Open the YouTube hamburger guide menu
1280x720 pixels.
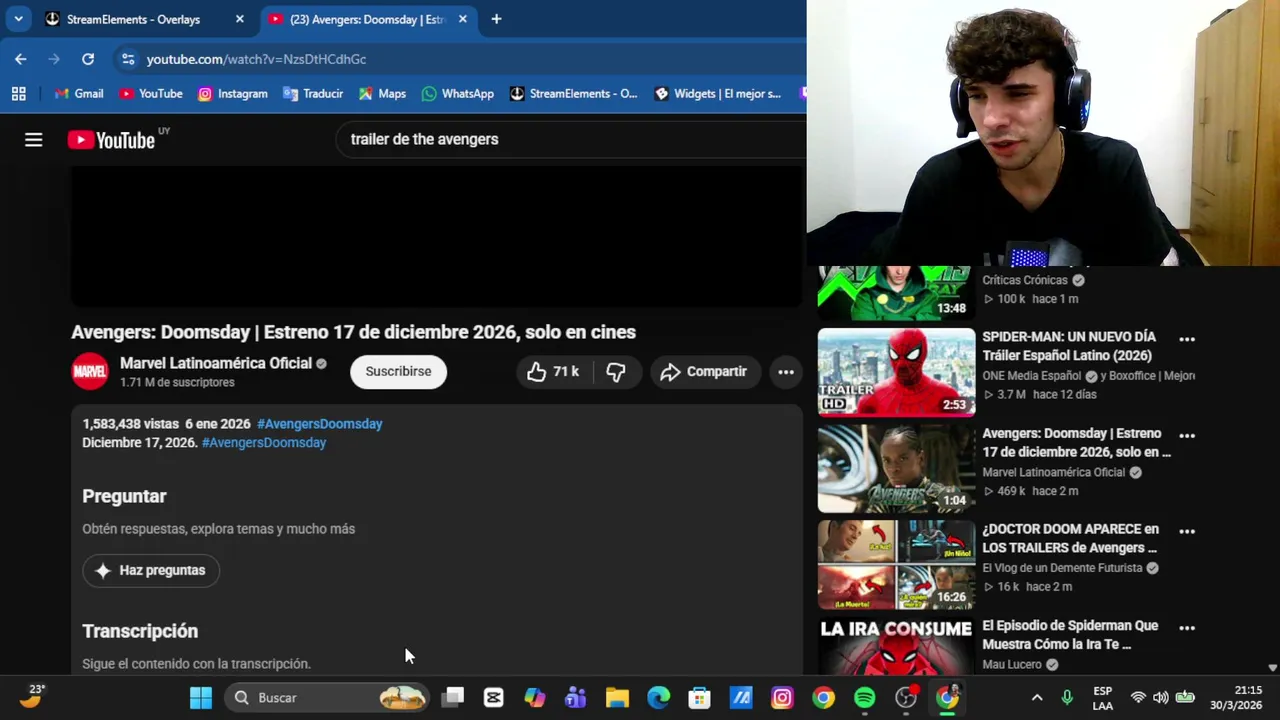point(33,140)
